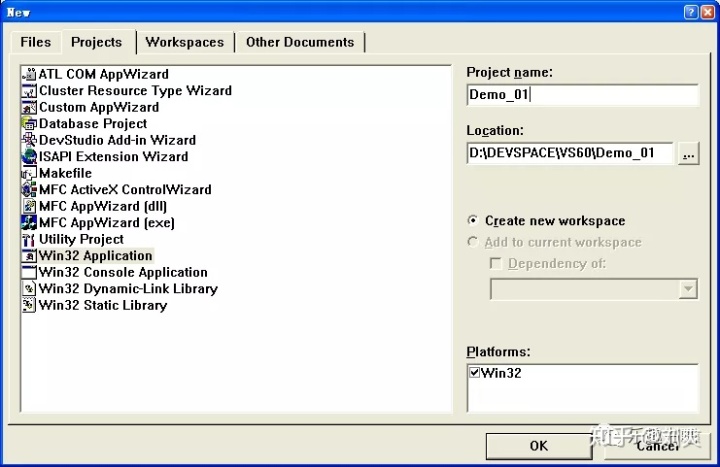Choose Database Project label
The image size is (720, 467).
[x=93, y=124]
